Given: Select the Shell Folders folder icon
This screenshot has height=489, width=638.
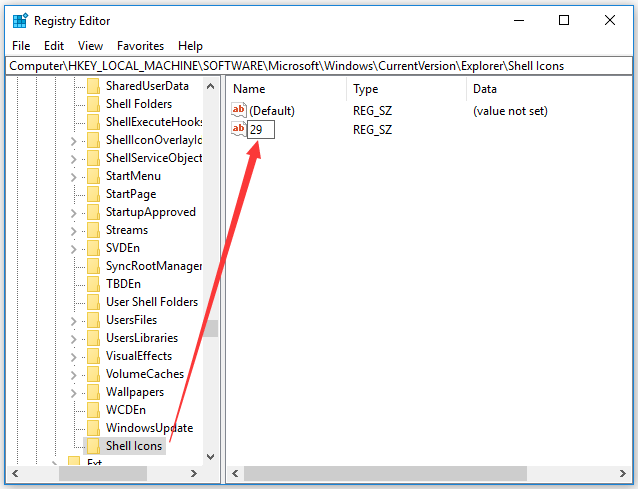Looking at the screenshot, I should 94,104.
